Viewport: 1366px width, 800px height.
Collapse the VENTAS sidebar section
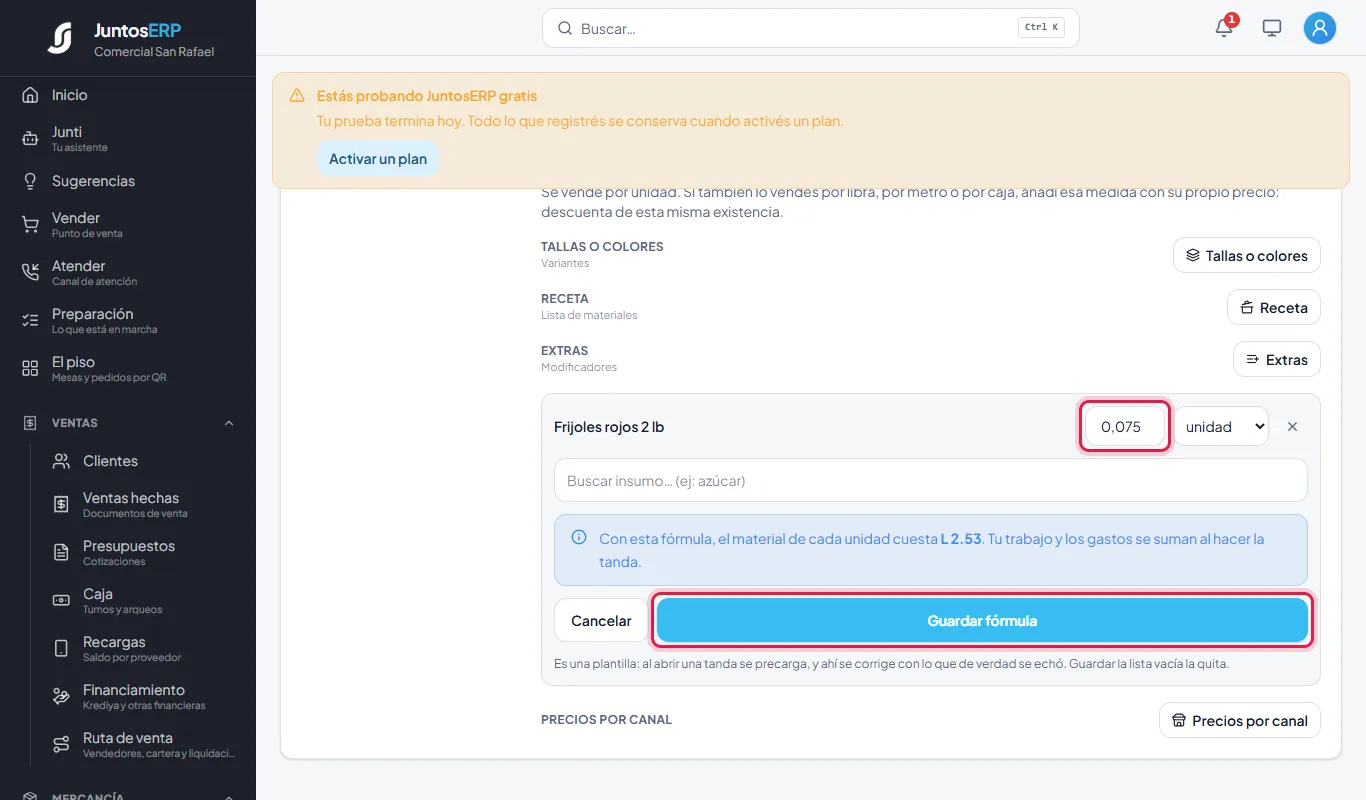tap(229, 423)
